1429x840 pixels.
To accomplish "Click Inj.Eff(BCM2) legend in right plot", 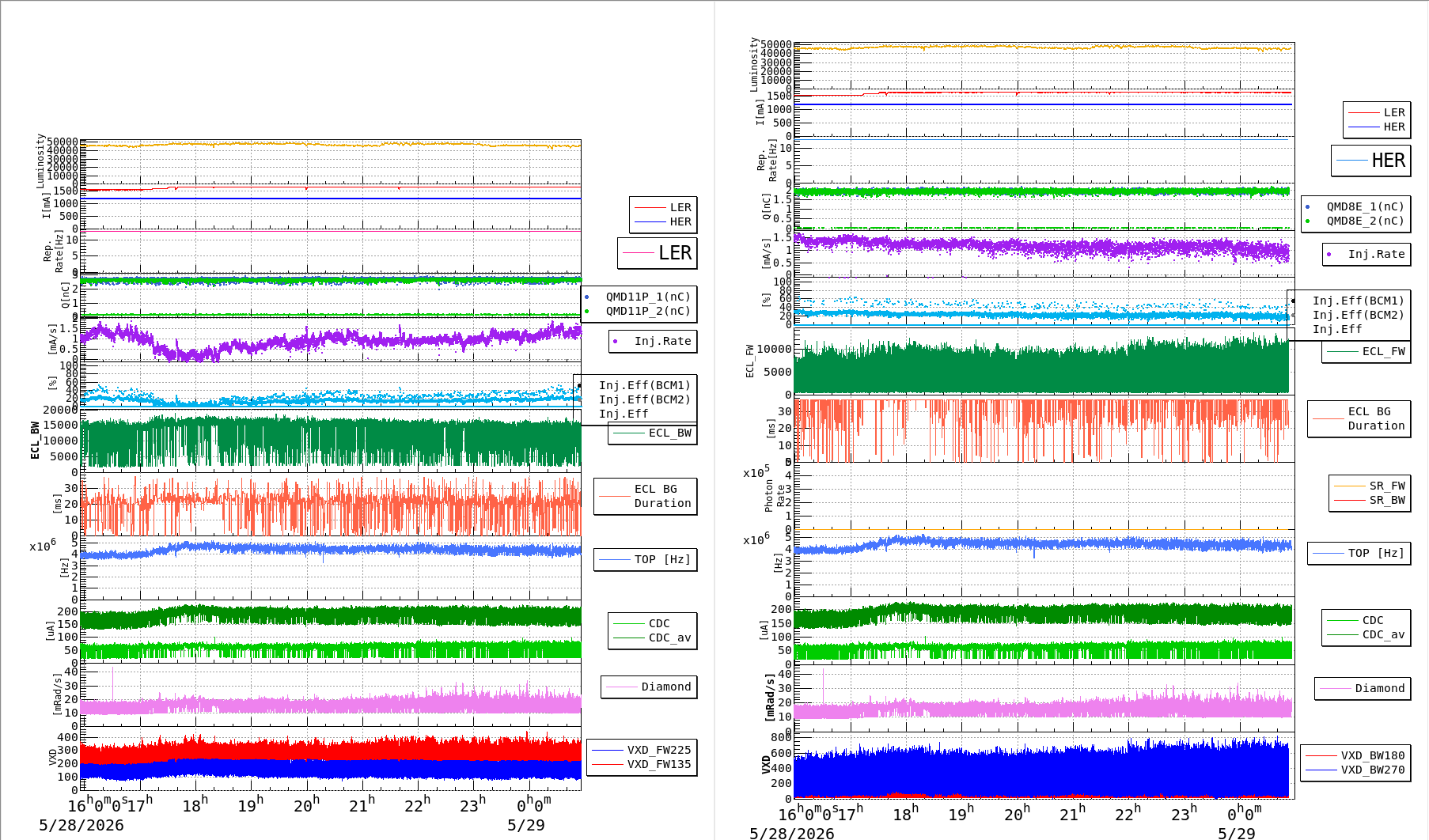I will click(1358, 315).
